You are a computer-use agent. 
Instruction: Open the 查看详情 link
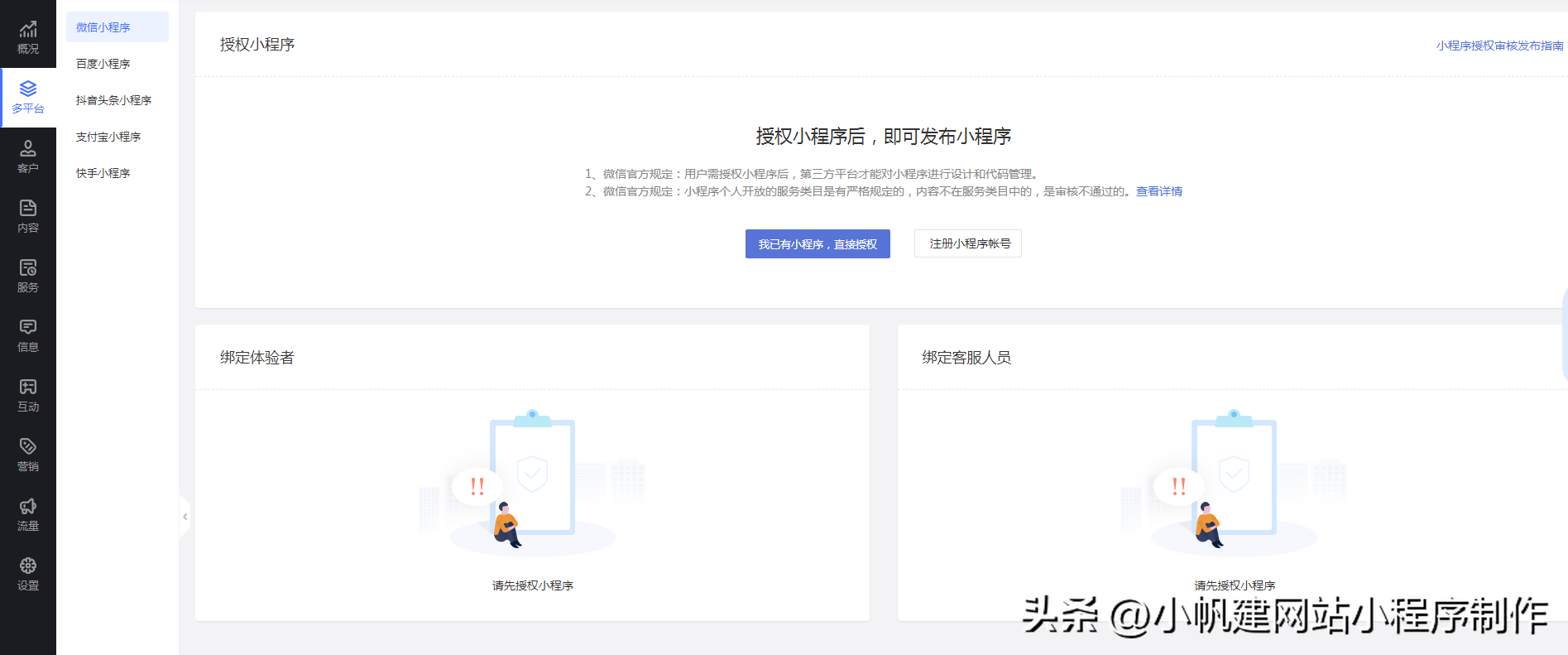(x=1158, y=191)
